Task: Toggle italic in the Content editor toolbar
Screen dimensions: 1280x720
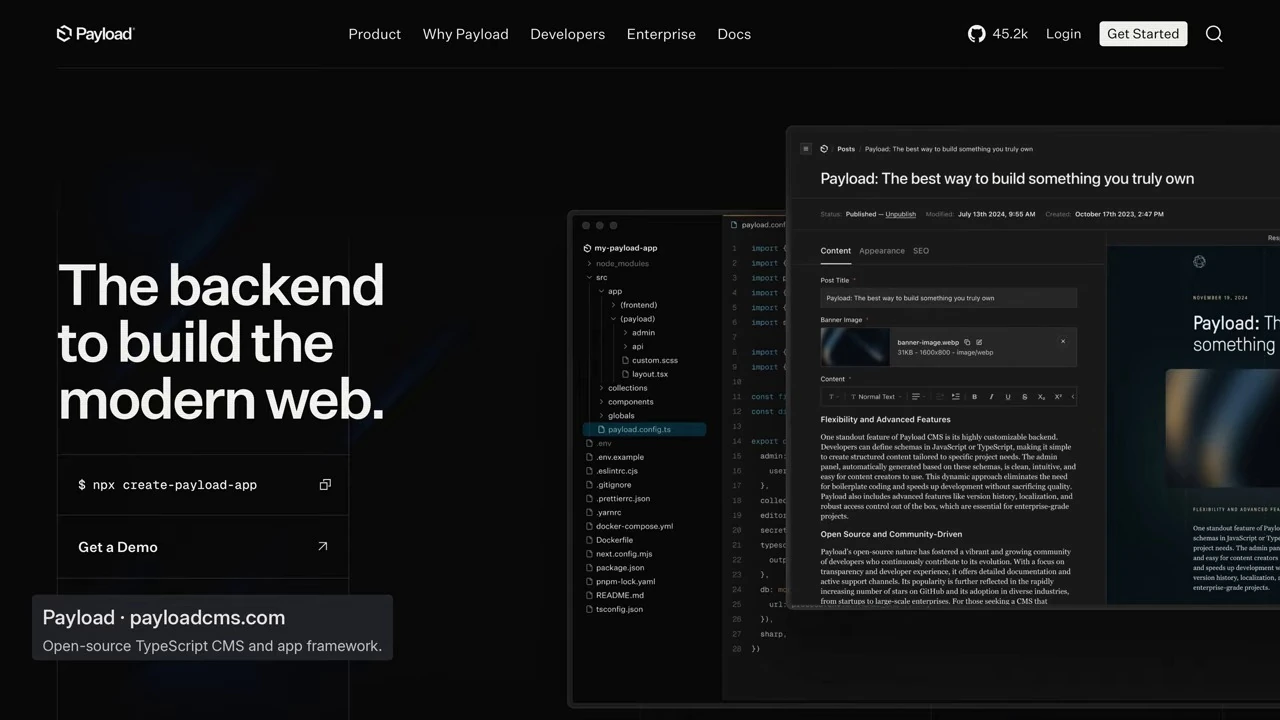Action: coord(991,397)
